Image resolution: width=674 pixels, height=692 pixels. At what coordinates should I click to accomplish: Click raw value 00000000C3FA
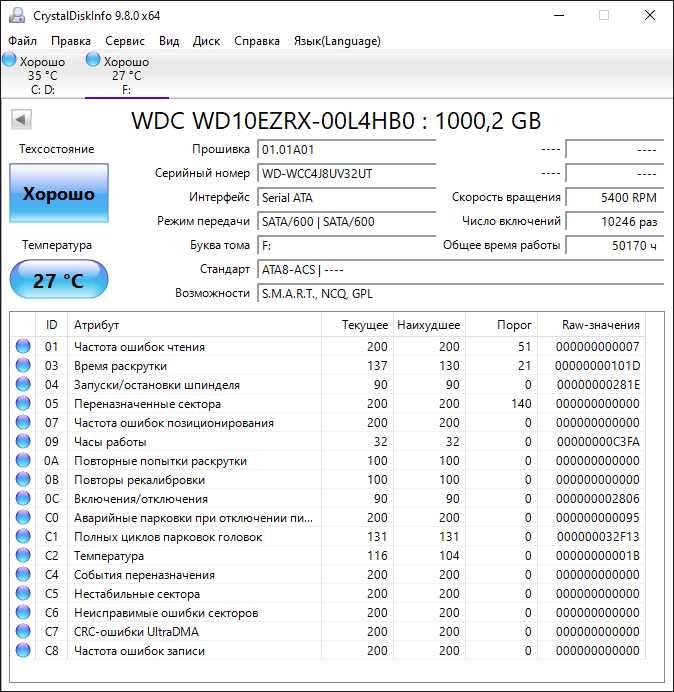click(x=598, y=441)
